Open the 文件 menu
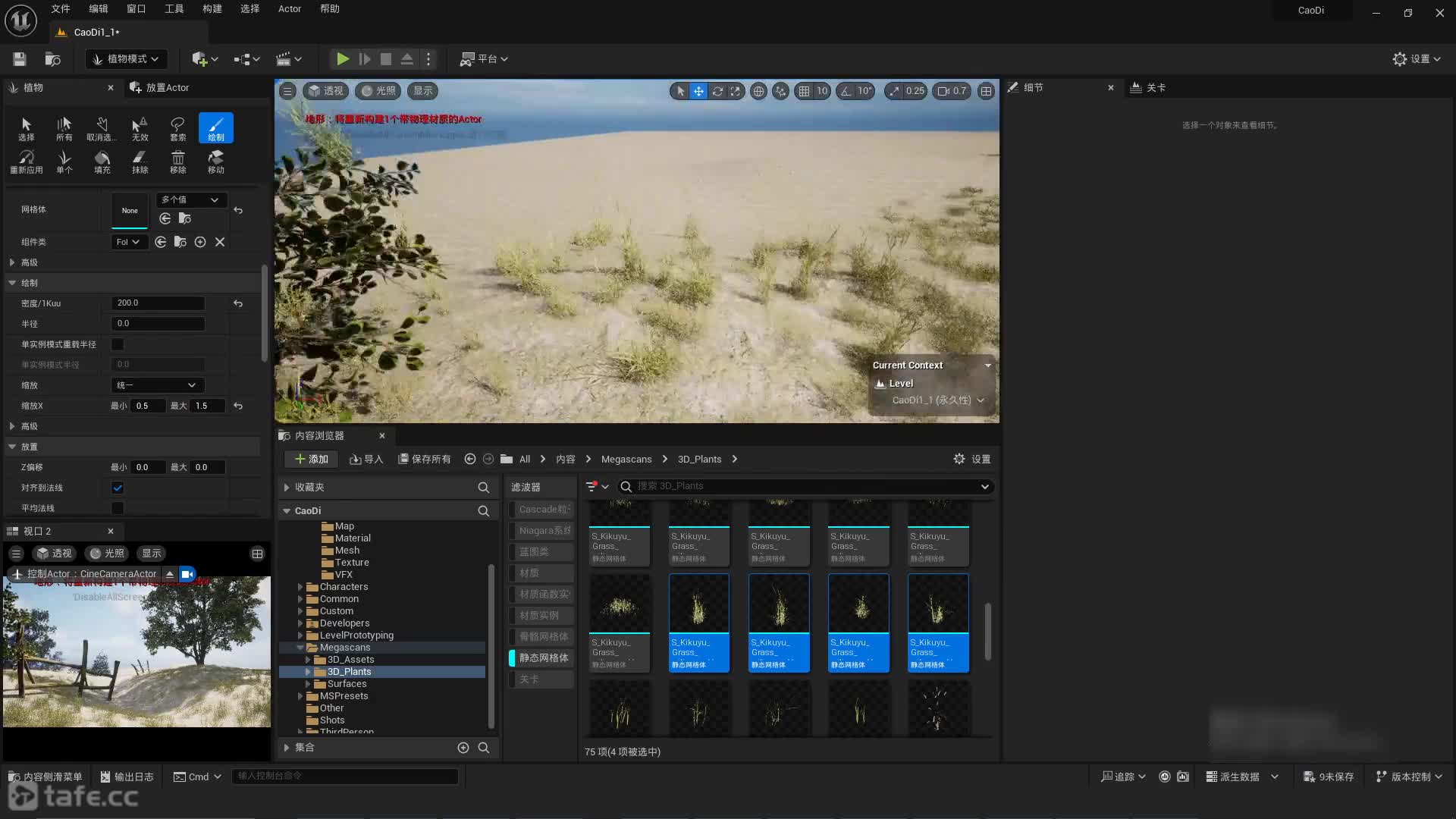This screenshot has width=1456, height=819. 61,9
